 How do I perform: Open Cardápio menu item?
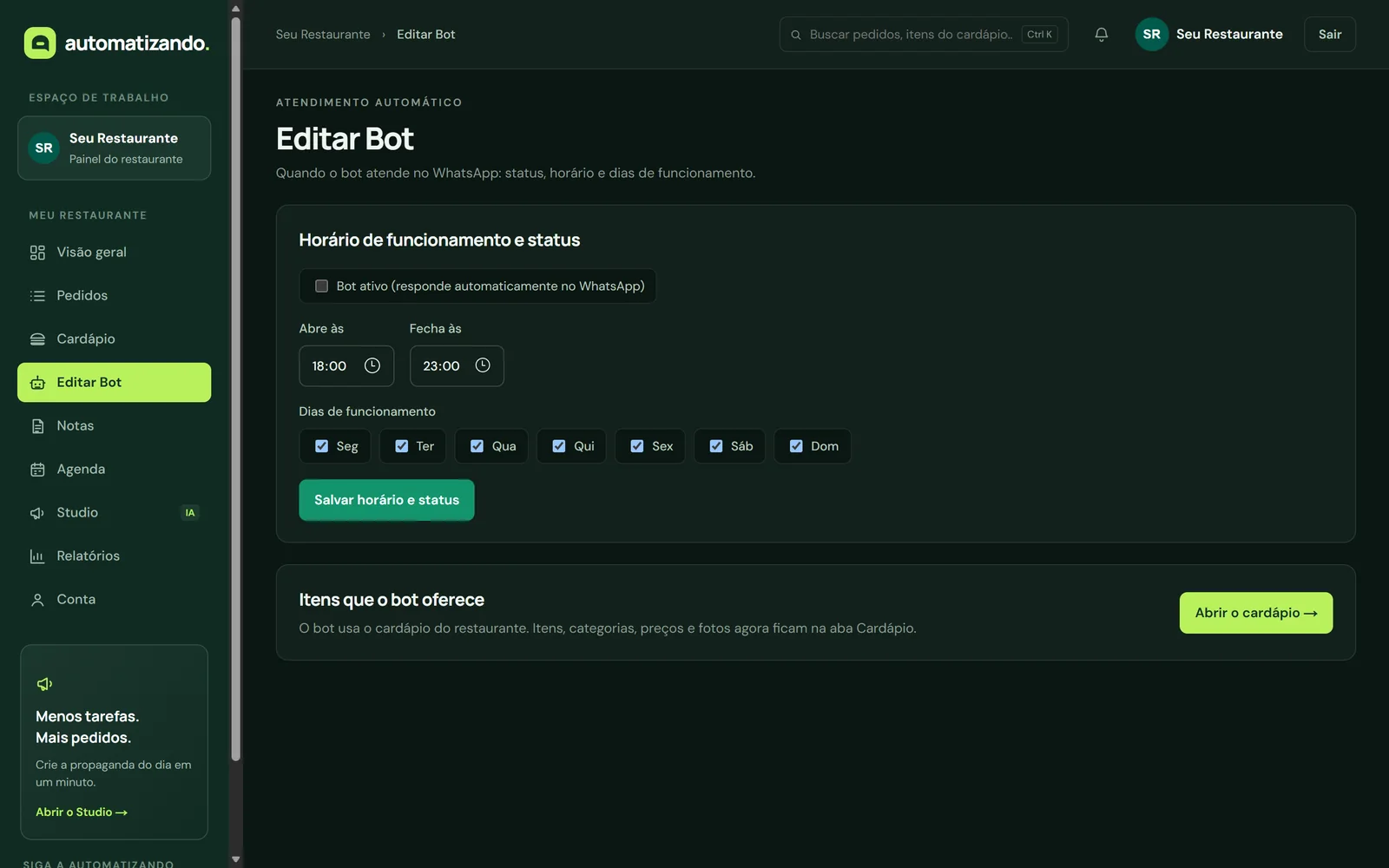pos(114,339)
